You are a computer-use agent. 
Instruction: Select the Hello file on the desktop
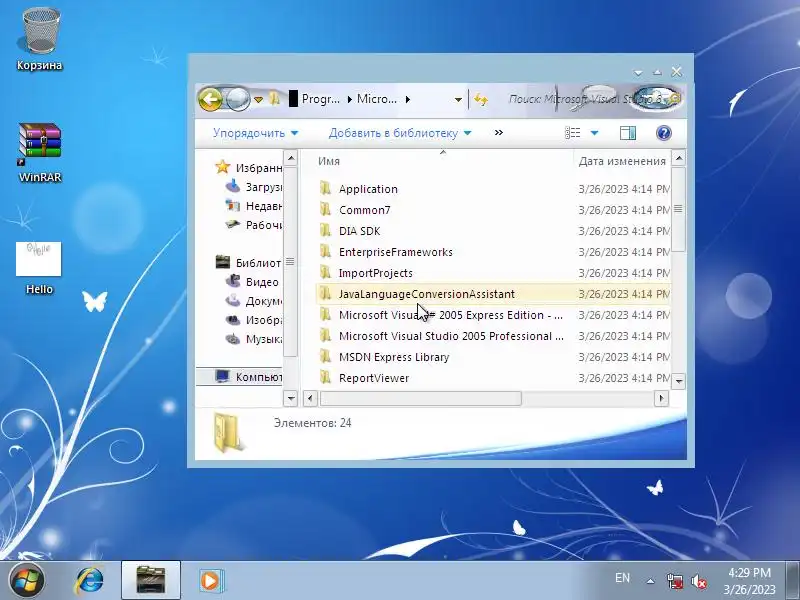tap(39, 267)
